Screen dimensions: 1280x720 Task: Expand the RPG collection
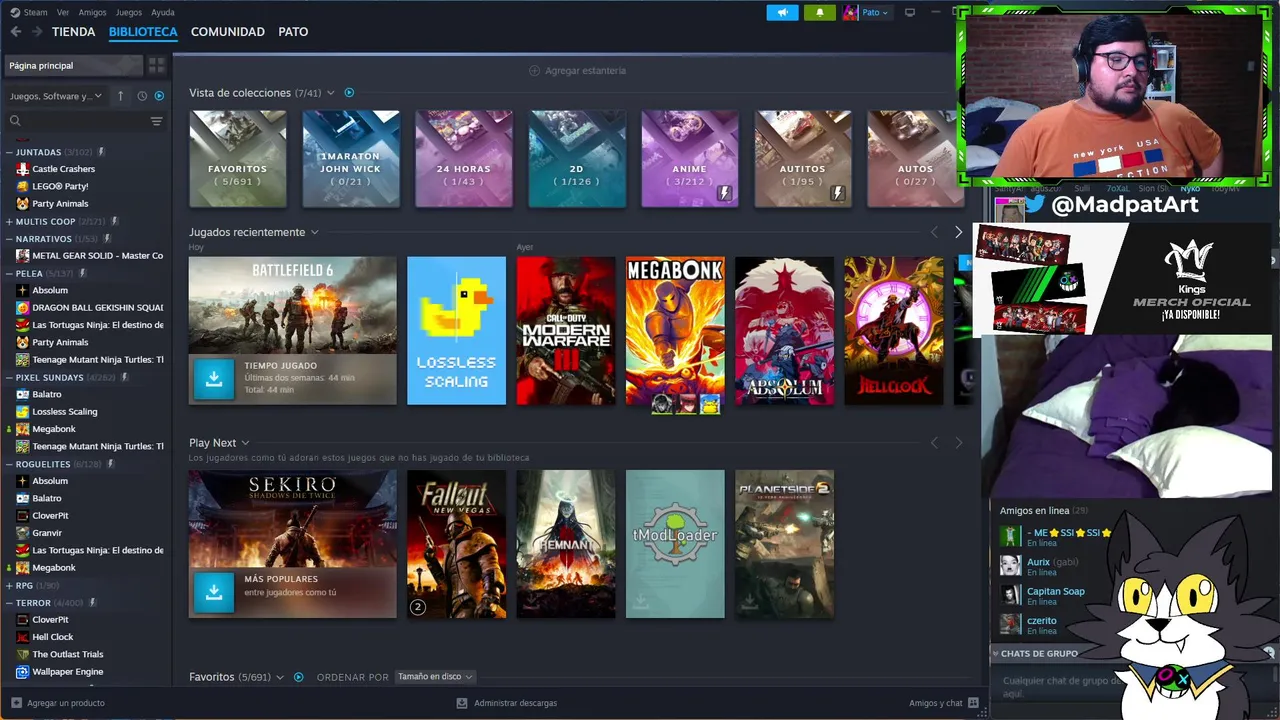tap(9, 585)
